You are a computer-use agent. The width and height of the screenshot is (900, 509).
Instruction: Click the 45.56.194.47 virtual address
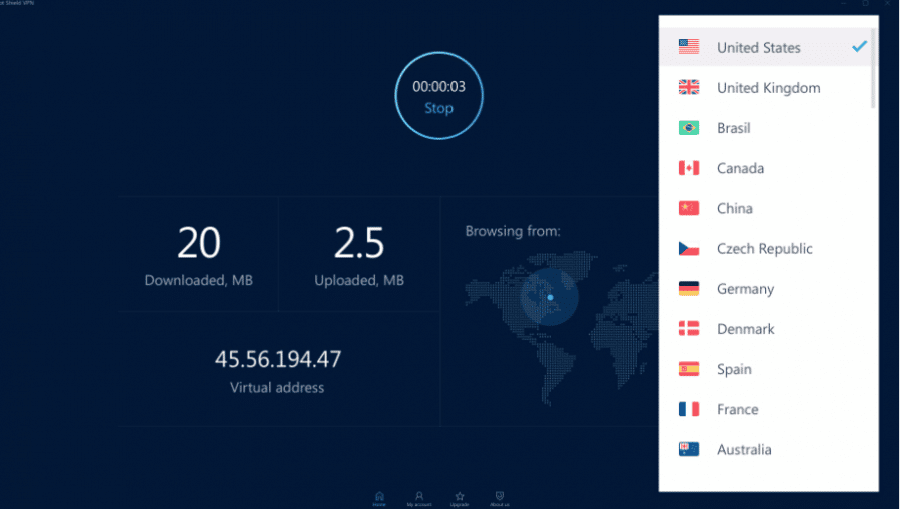[277, 360]
